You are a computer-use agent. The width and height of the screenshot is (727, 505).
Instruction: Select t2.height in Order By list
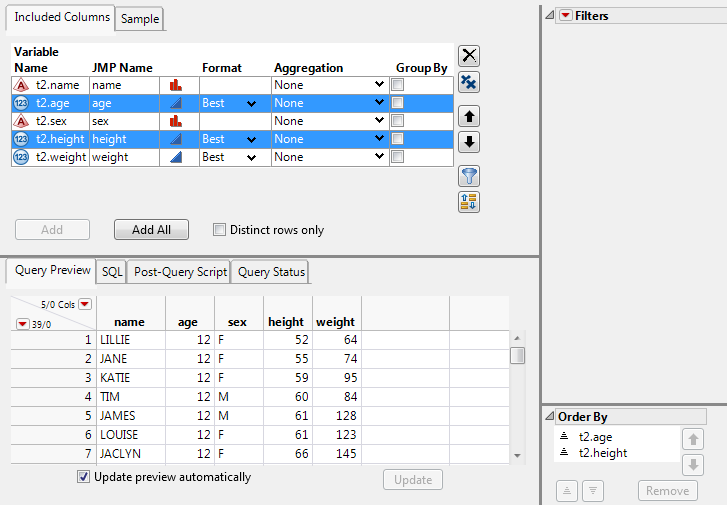(602, 453)
